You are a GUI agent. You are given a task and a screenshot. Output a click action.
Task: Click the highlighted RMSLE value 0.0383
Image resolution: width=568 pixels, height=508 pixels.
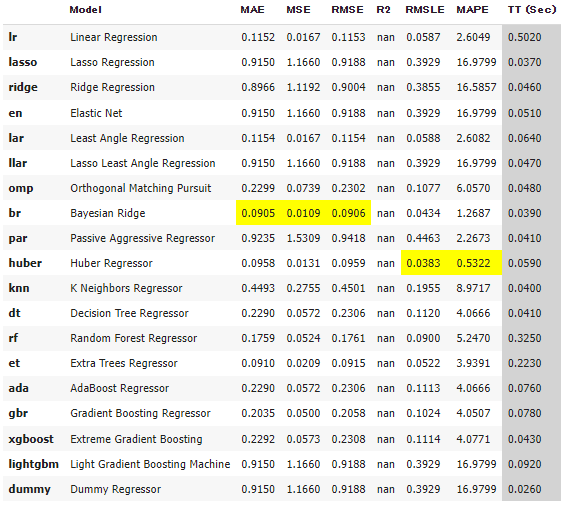pyautogui.click(x=423, y=263)
